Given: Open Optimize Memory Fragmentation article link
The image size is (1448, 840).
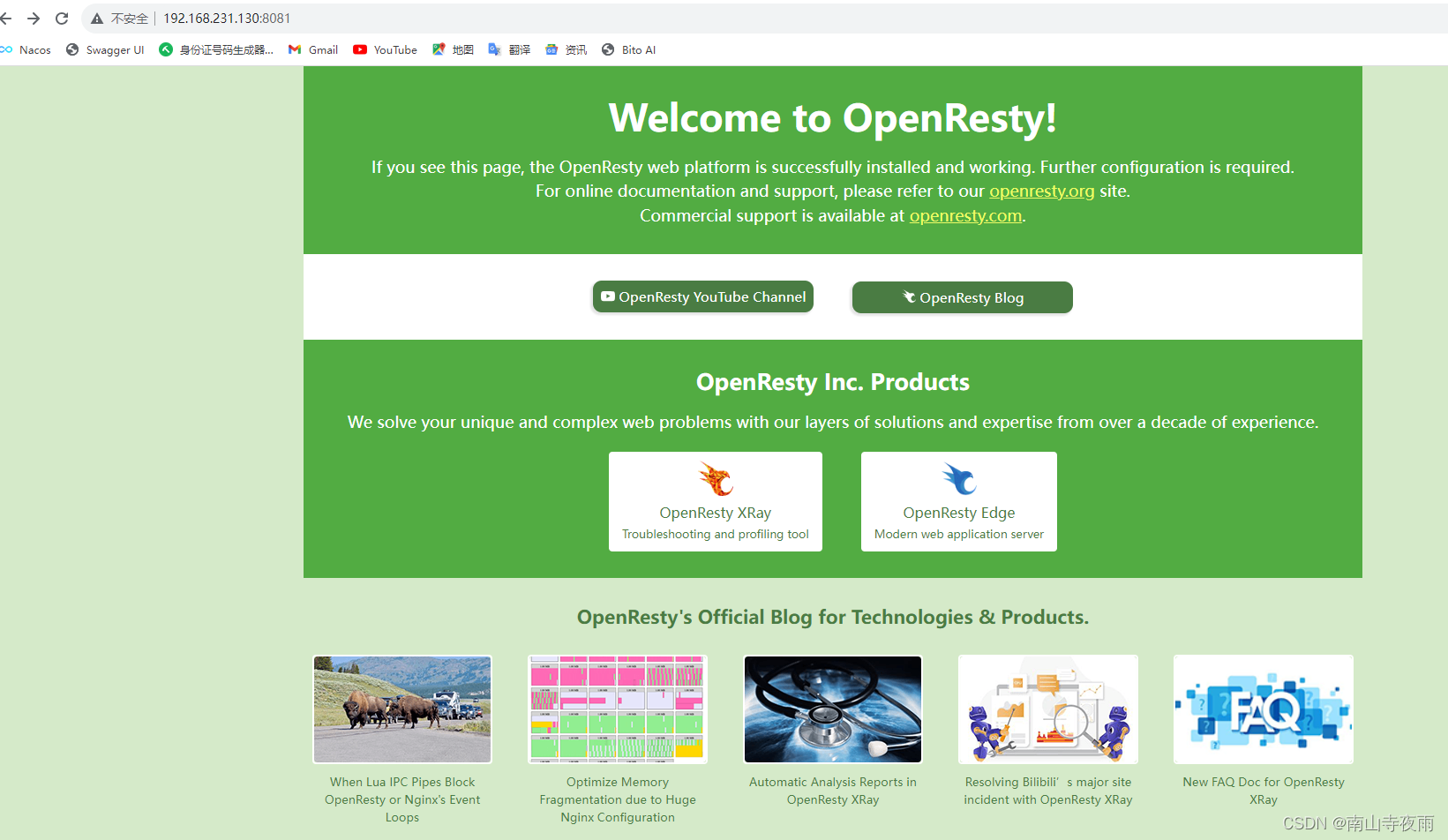Looking at the screenshot, I should point(618,799).
